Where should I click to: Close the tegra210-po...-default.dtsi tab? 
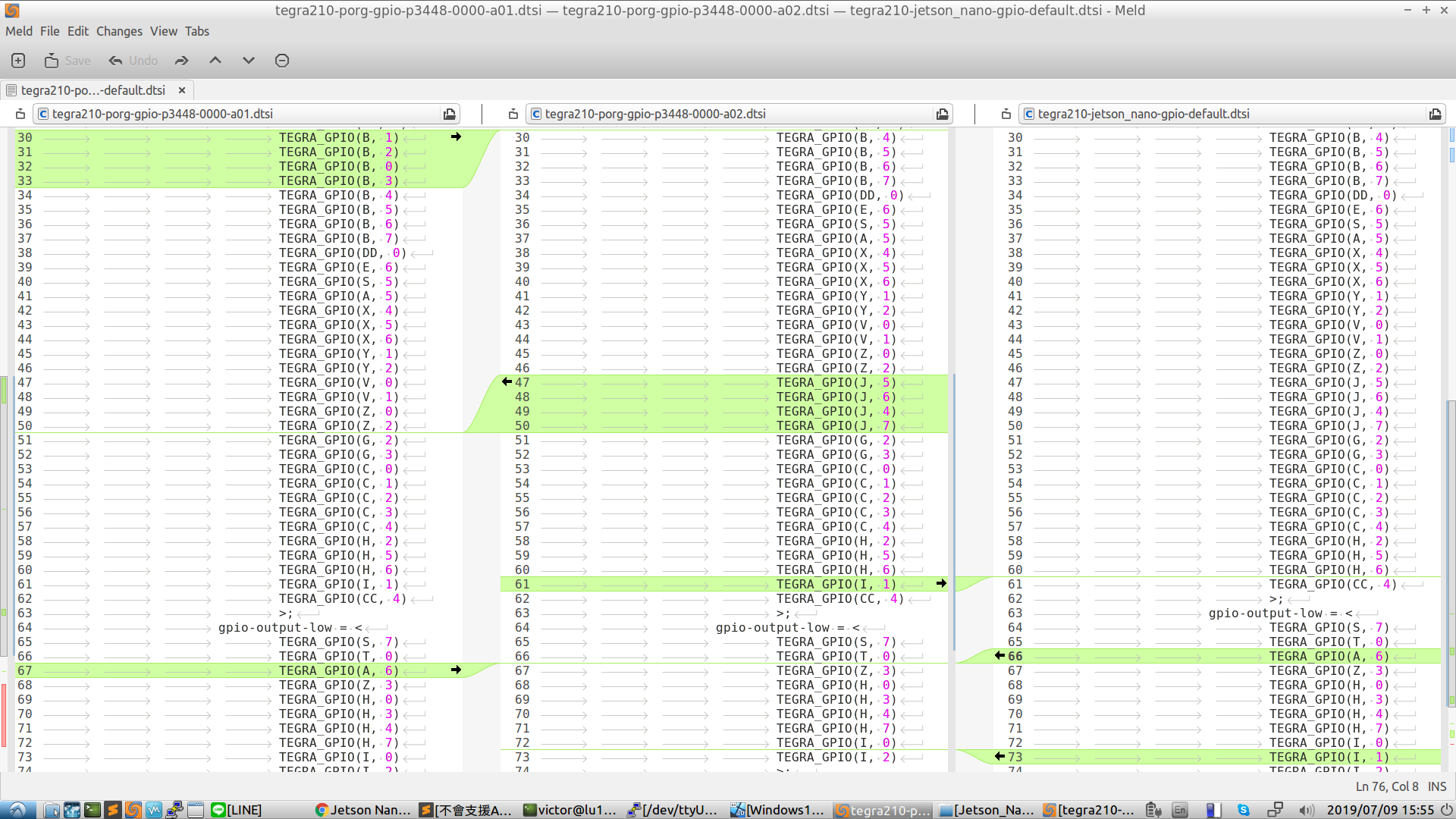click(x=182, y=90)
